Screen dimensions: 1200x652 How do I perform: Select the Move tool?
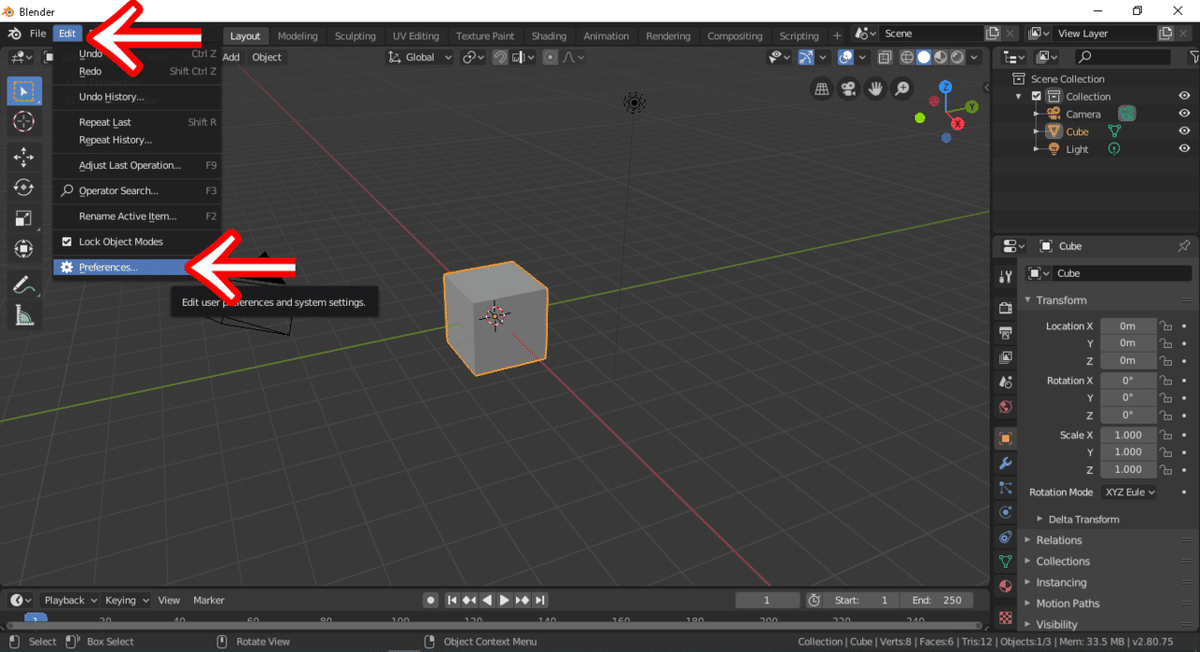pyautogui.click(x=24, y=157)
